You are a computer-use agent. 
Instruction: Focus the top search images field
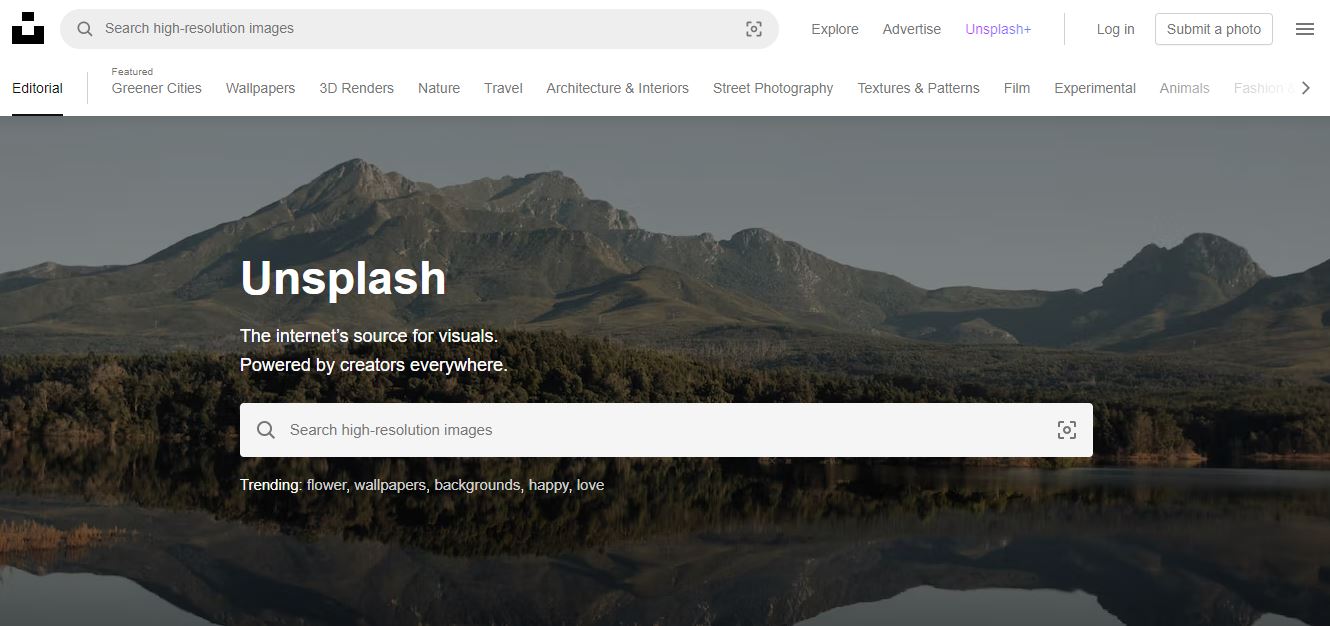point(419,29)
